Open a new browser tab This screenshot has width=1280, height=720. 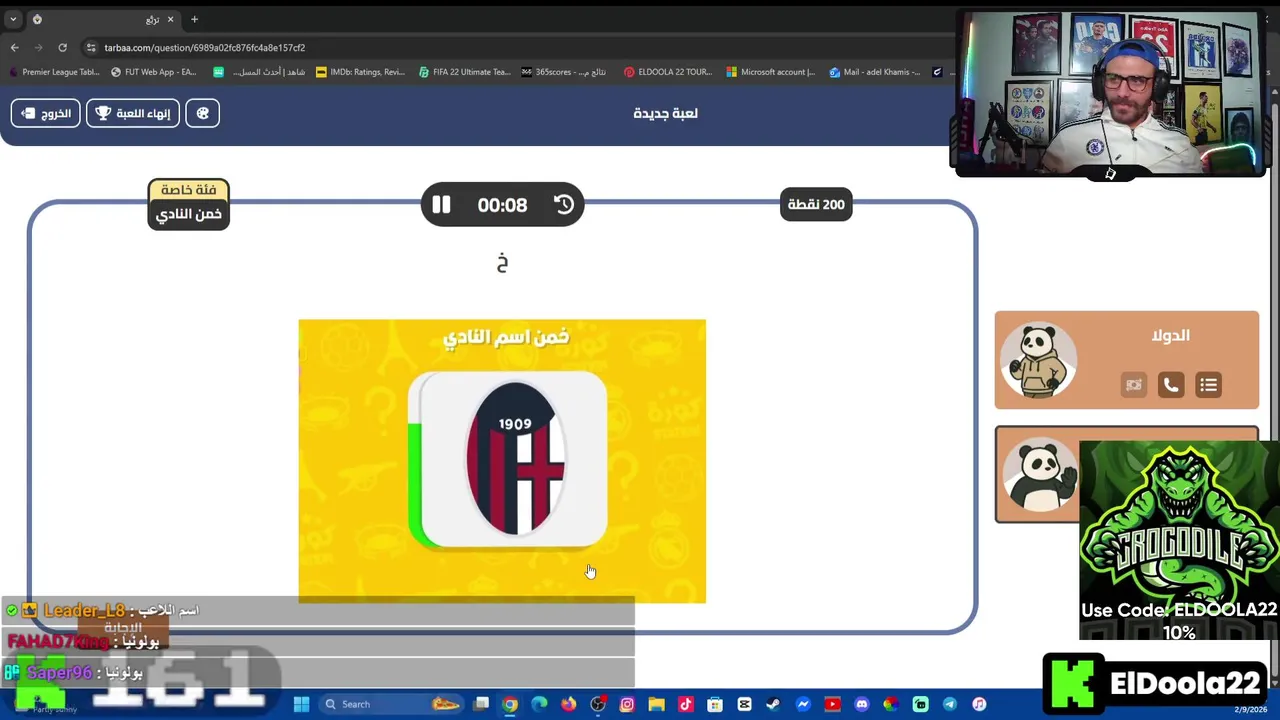pyautogui.click(x=194, y=19)
